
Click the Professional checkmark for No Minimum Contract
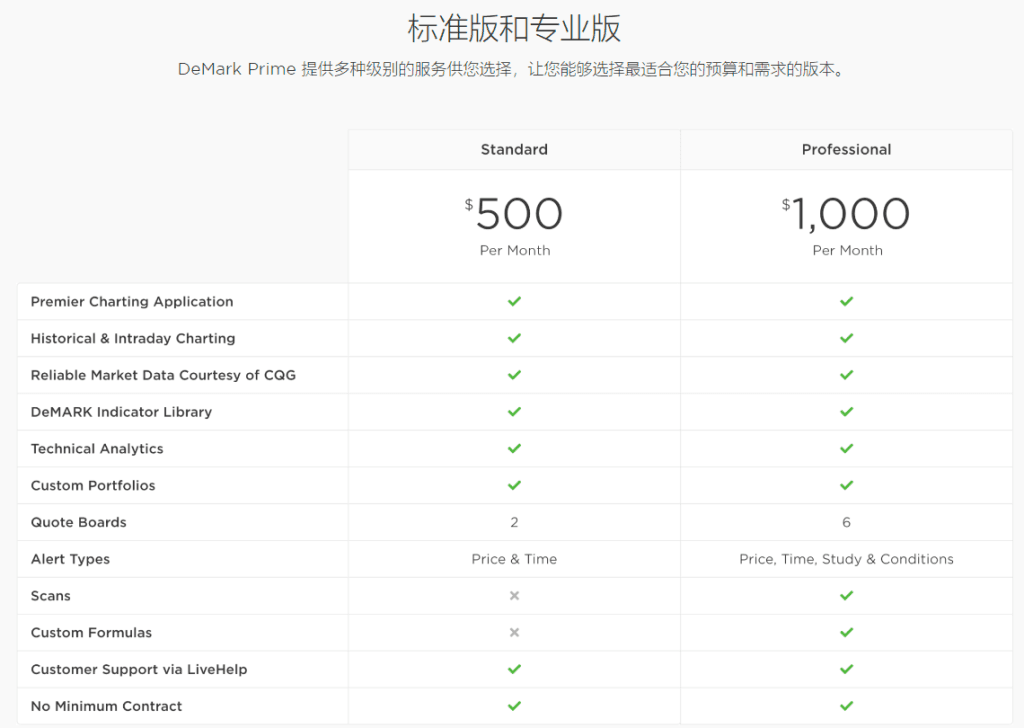846,706
